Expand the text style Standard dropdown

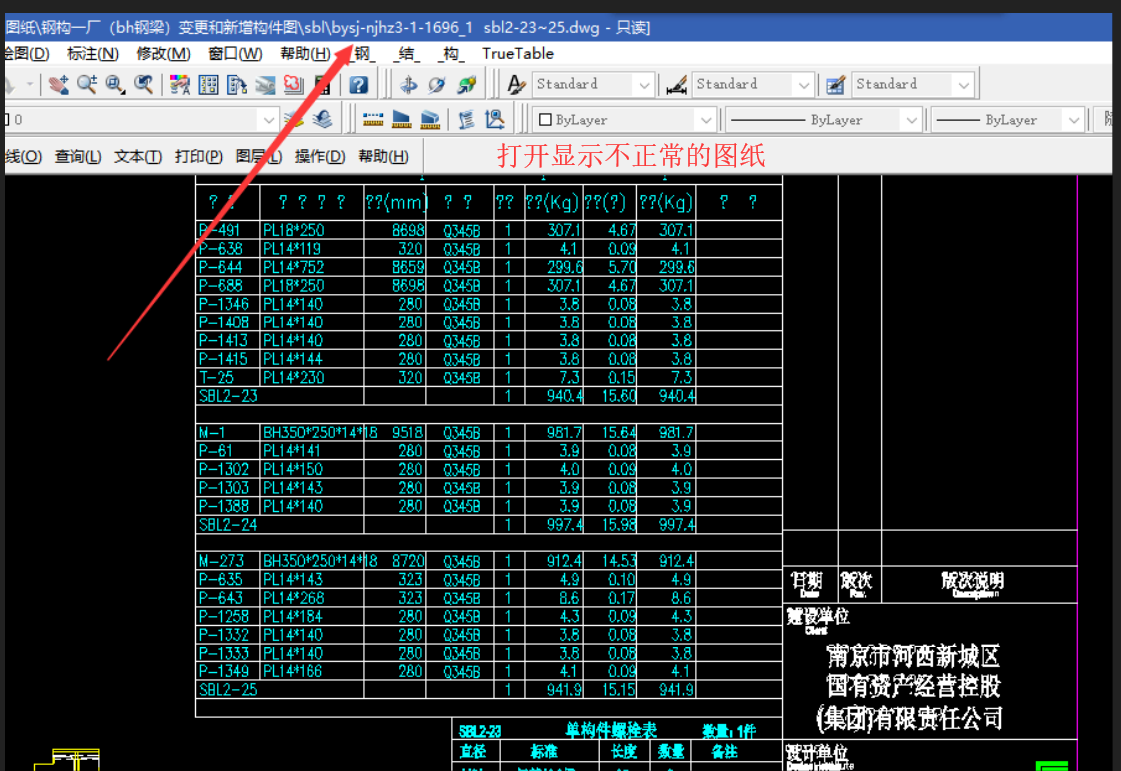(644, 85)
